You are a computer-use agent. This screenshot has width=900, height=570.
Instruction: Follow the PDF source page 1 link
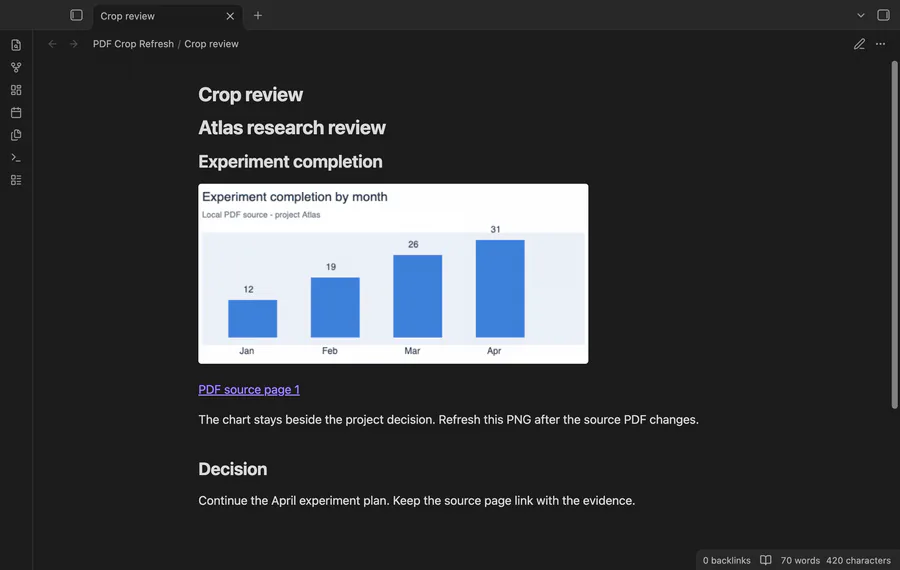249,390
